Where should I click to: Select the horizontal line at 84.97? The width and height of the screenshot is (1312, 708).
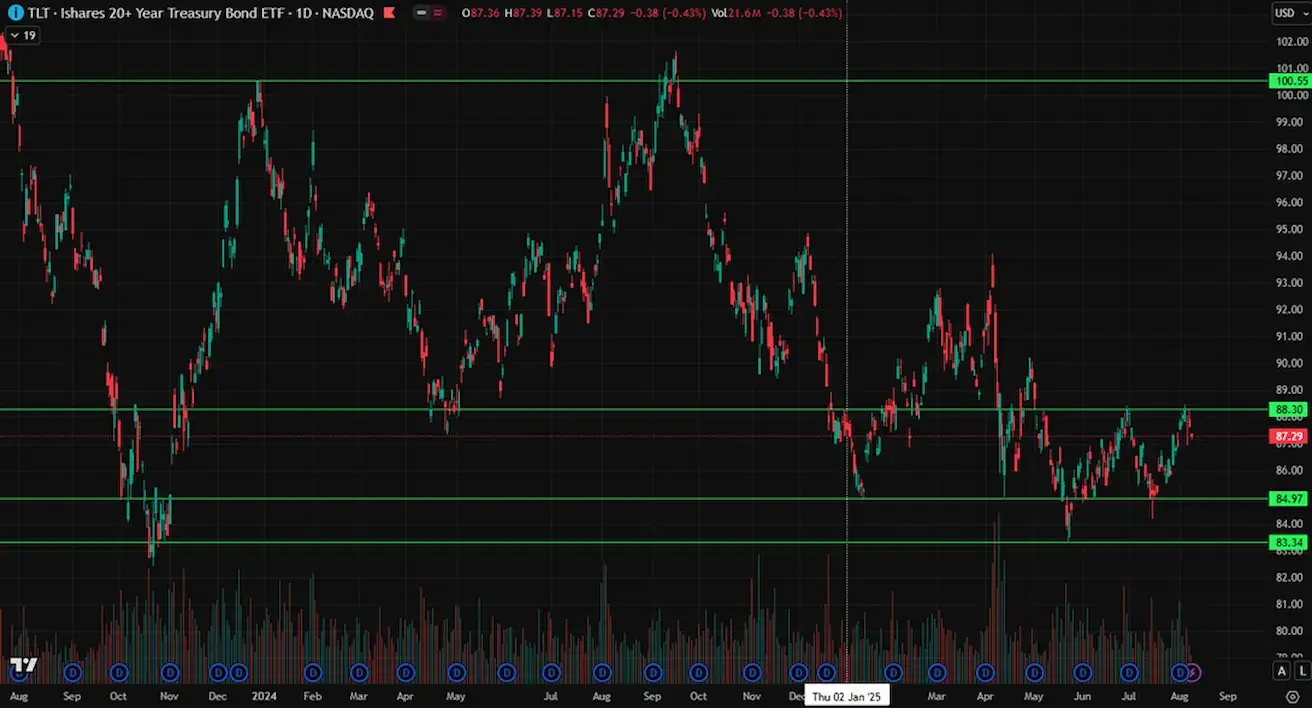pos(632,498)
